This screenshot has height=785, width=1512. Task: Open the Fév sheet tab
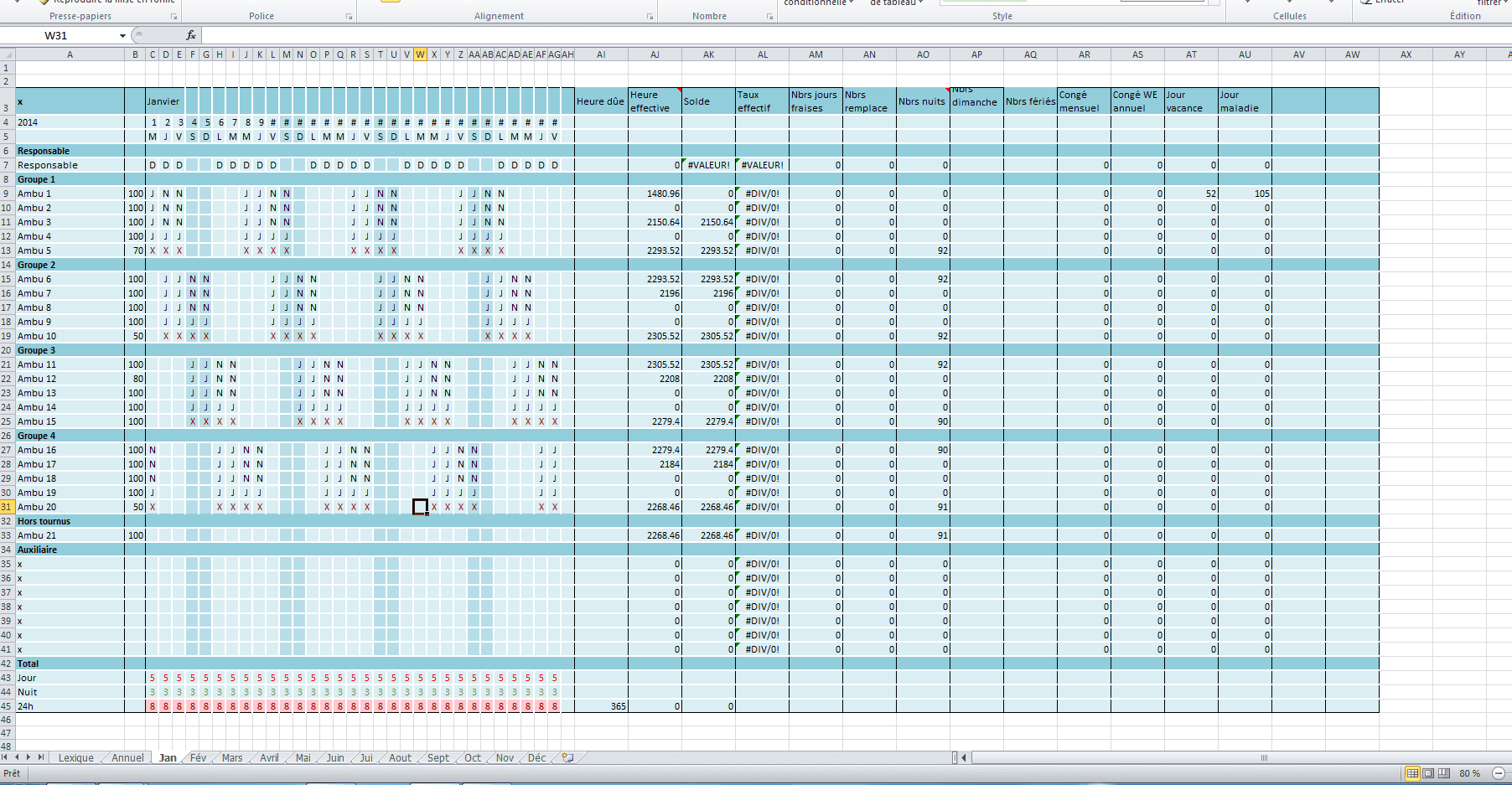click(198, 757)
